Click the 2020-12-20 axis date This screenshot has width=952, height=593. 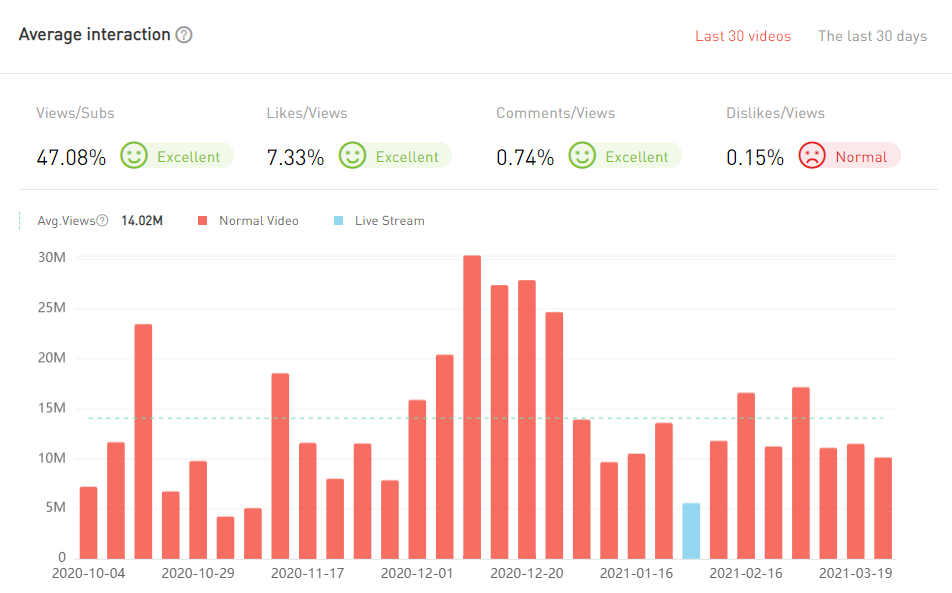pyautogui.click(x=526, y=574)
